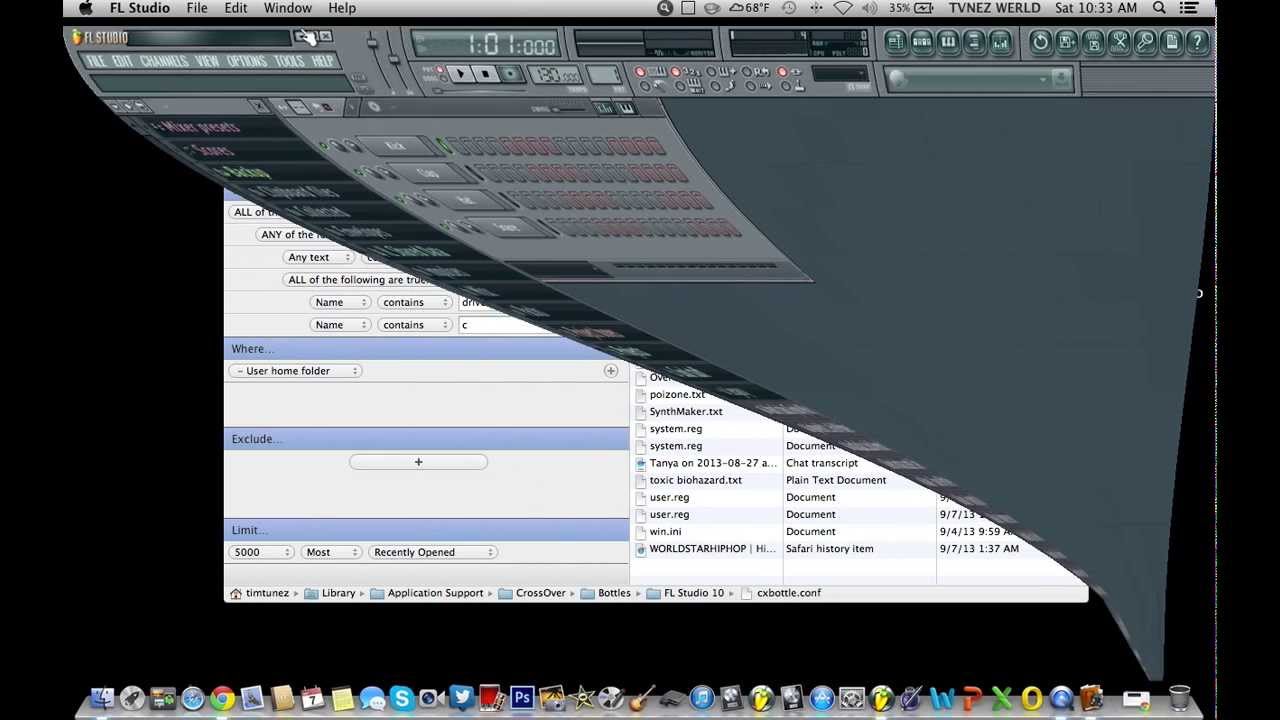Open the playlist view from shortcut icons
This screenshot has height=720, width=1280.
[895, 42]
